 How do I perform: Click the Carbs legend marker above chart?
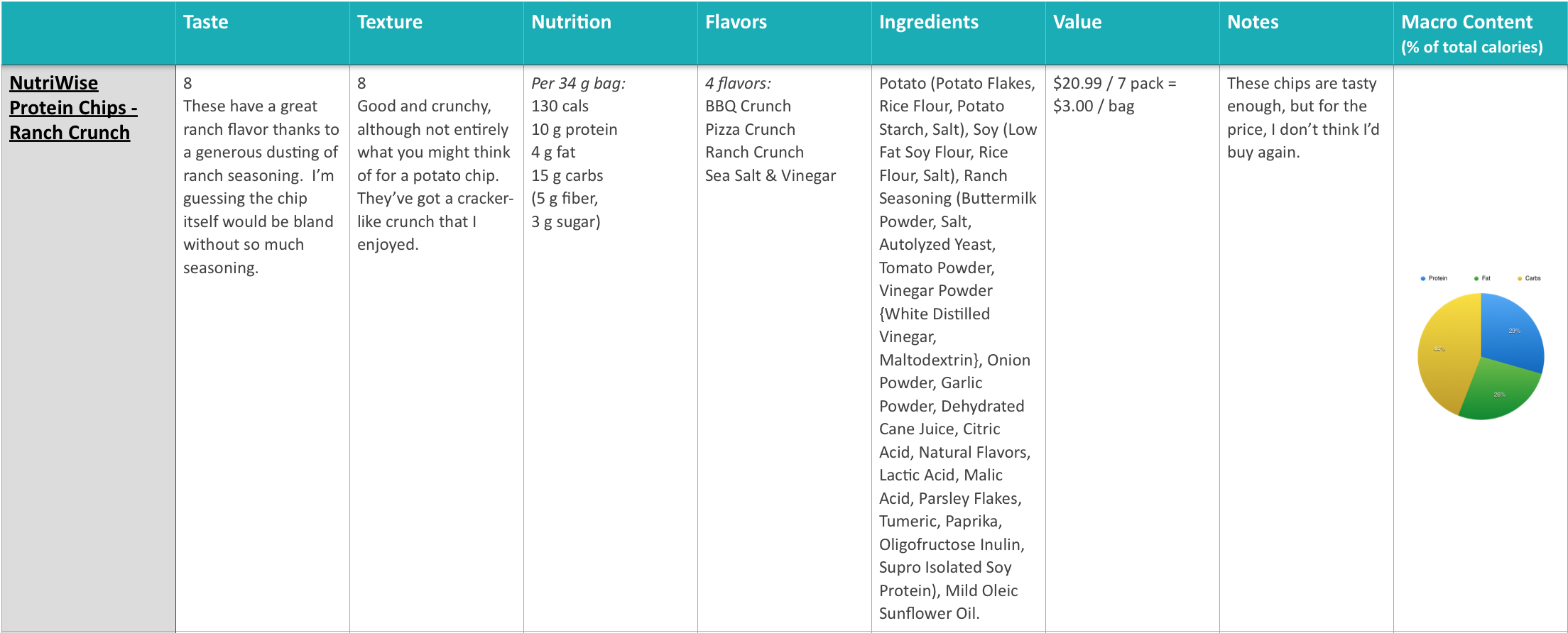pyautogui.click(x=1520, y=278)
